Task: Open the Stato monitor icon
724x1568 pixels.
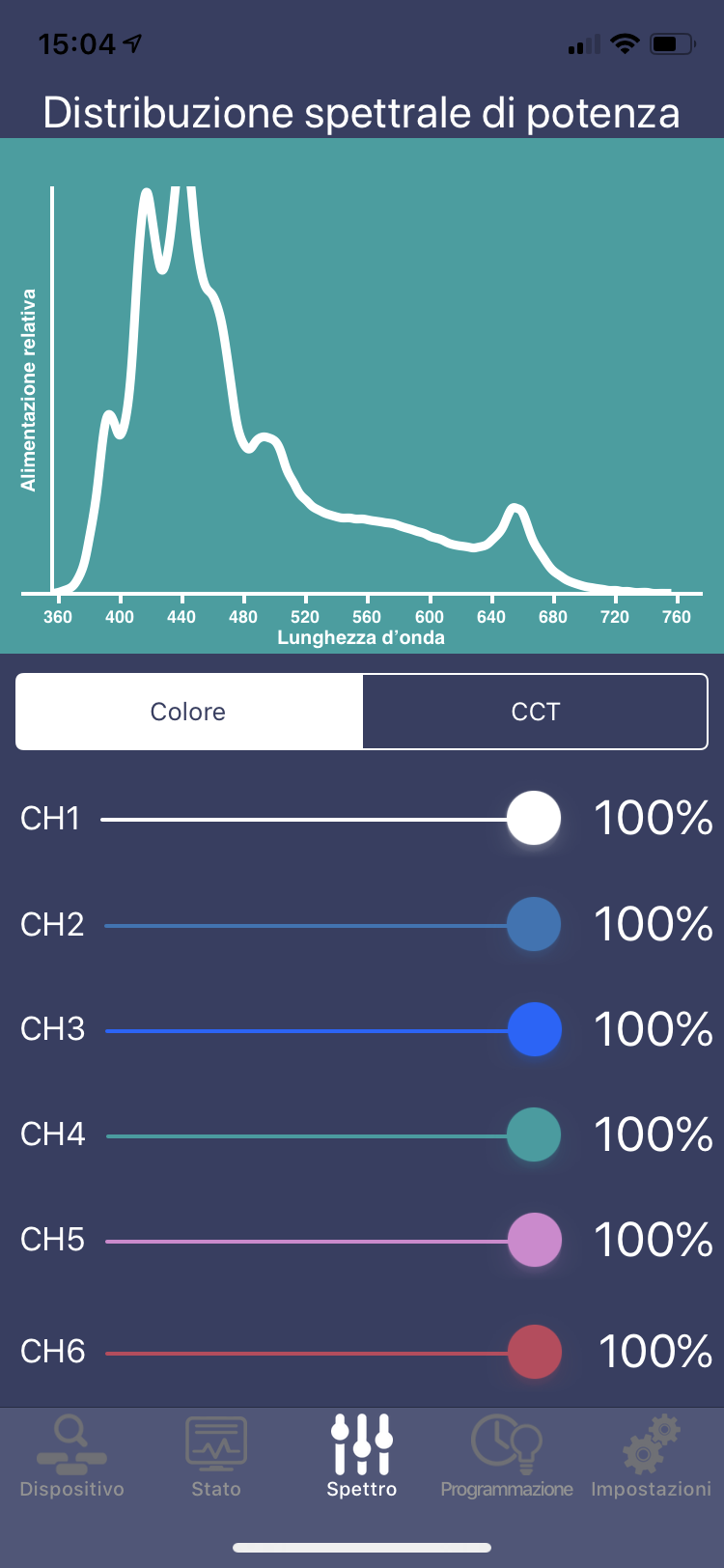Action: click(216, 1442)
